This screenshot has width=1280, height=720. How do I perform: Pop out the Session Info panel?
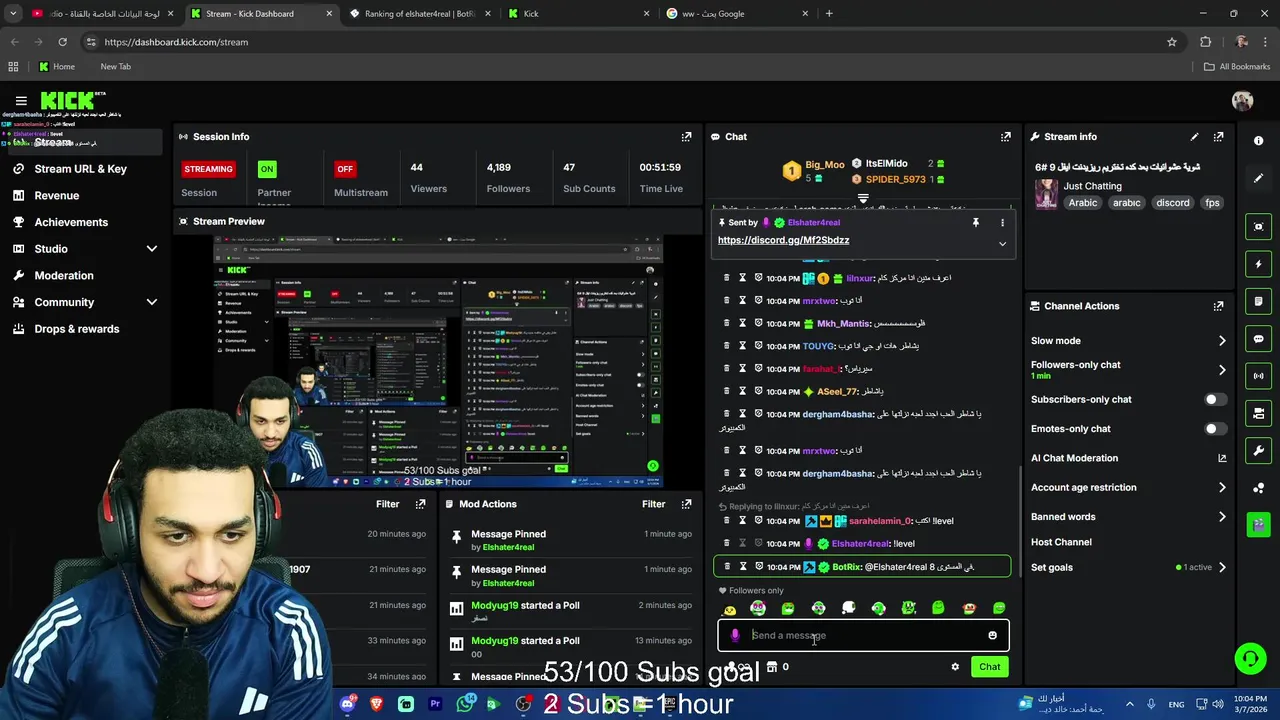[686, 137]
